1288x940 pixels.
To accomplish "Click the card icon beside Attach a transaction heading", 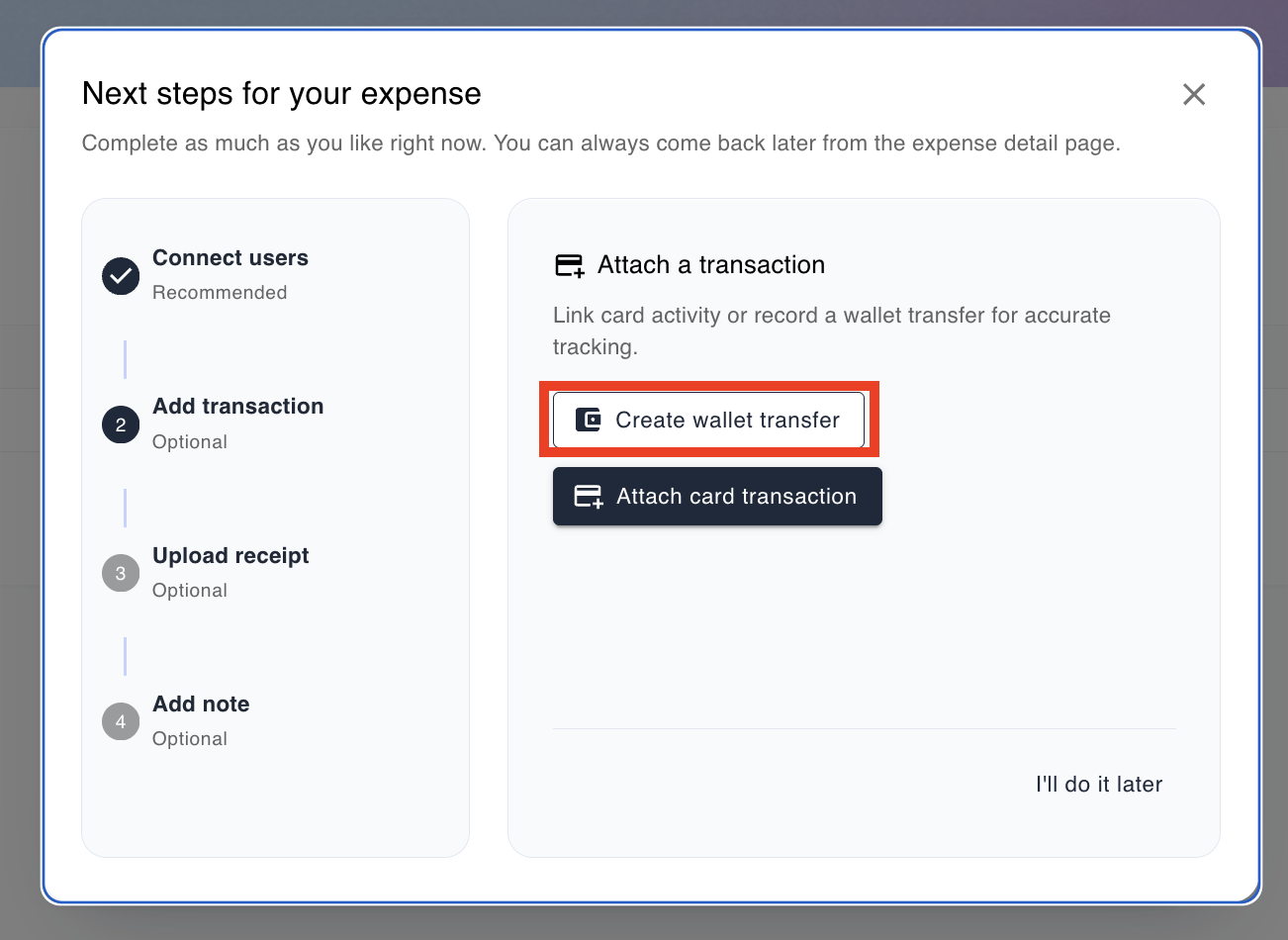I will click(x=570, y=265).
